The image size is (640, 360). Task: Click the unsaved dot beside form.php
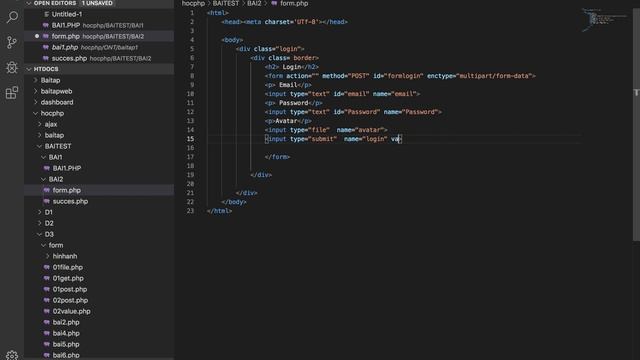37,36
